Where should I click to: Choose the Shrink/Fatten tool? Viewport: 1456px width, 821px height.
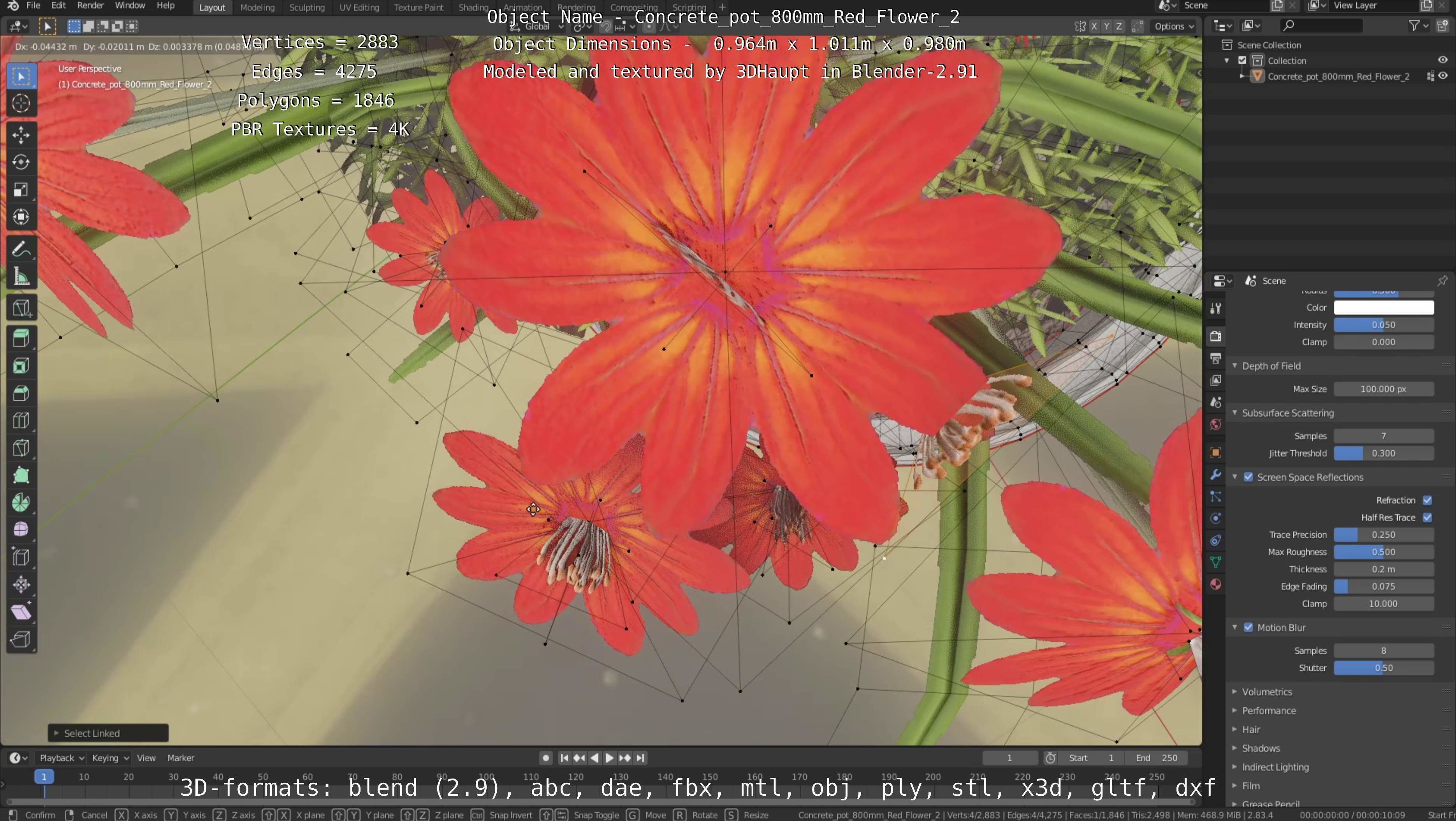[x=21, y=584]
